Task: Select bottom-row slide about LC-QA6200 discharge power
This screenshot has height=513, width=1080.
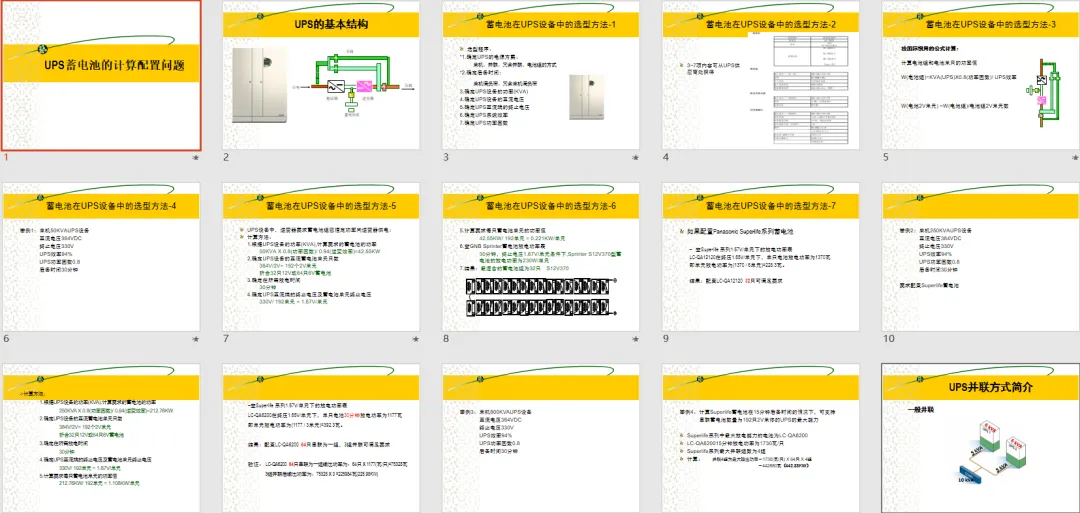Action: pyautogui.click(x=321, y=439)
